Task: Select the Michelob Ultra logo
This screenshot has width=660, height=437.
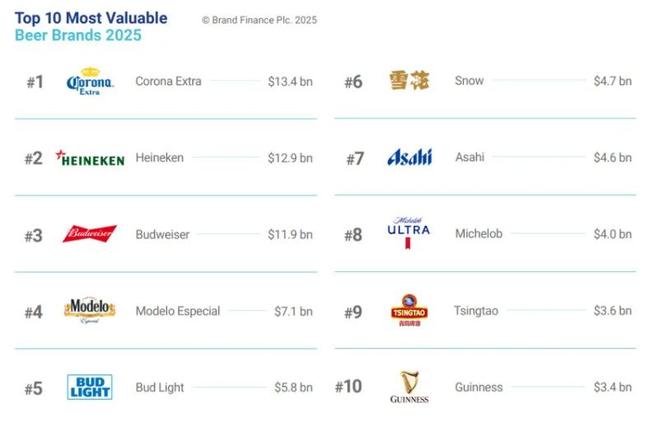Action: [408, 233]
